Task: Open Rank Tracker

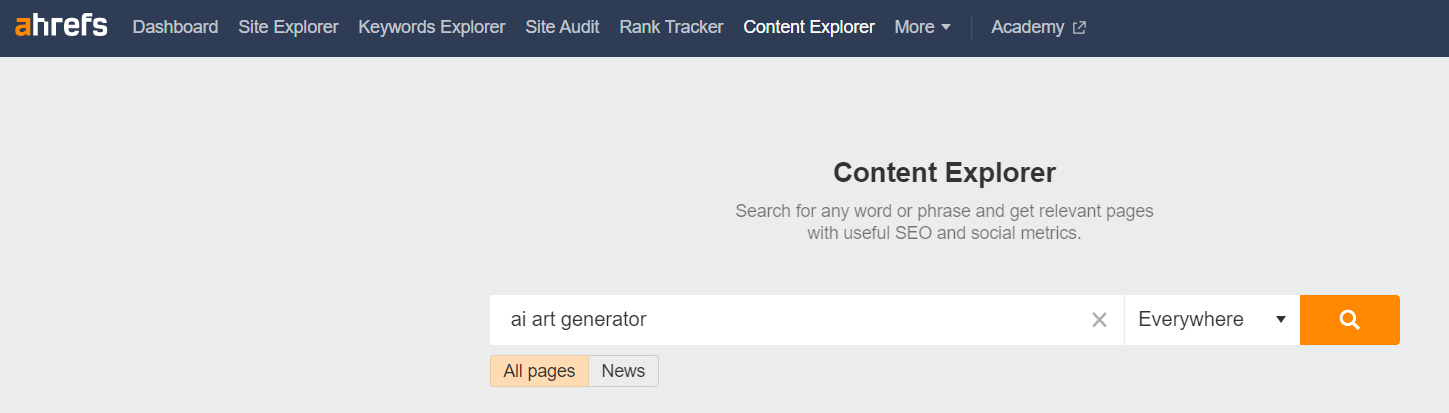Action: pyautogui.click(x=671, y=27)
